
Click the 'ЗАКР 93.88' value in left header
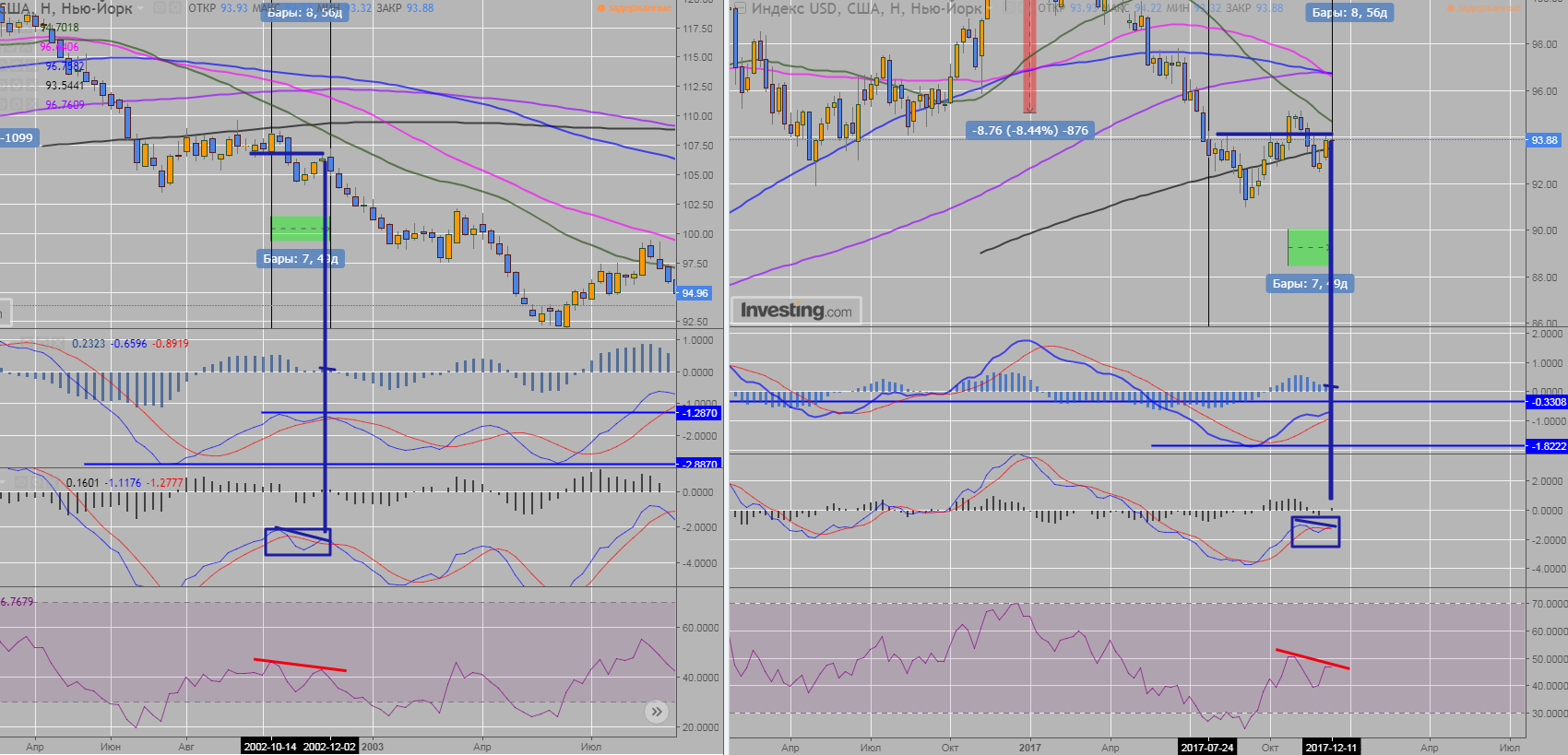click(405, 8)
